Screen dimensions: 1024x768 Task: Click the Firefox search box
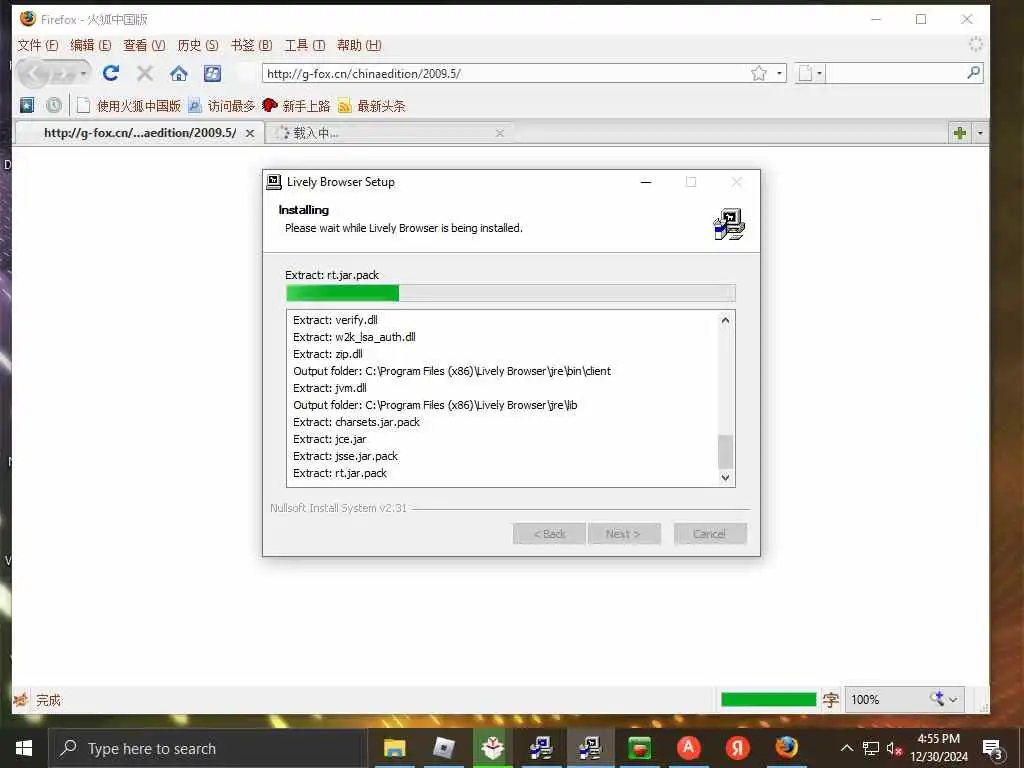click(x=896, y=73)
